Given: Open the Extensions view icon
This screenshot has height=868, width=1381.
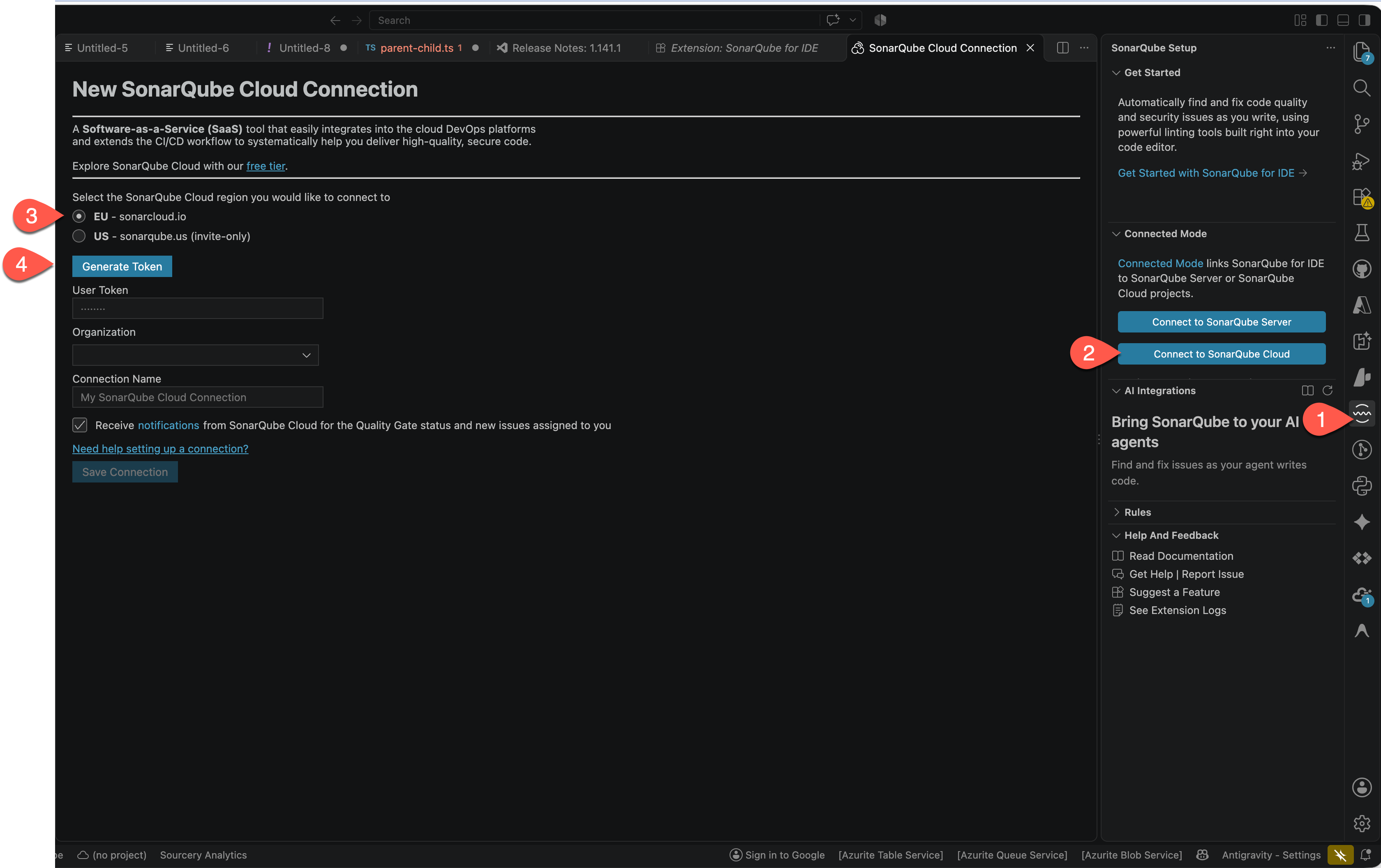Looking at the screenshot, I should (1362, 198).
